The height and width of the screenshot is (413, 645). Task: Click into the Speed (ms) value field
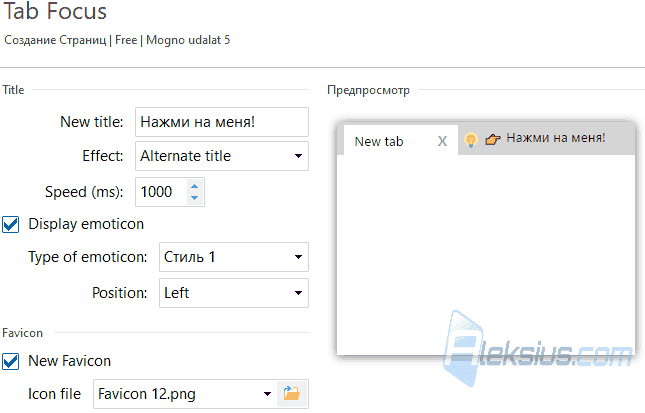(161, 192)
